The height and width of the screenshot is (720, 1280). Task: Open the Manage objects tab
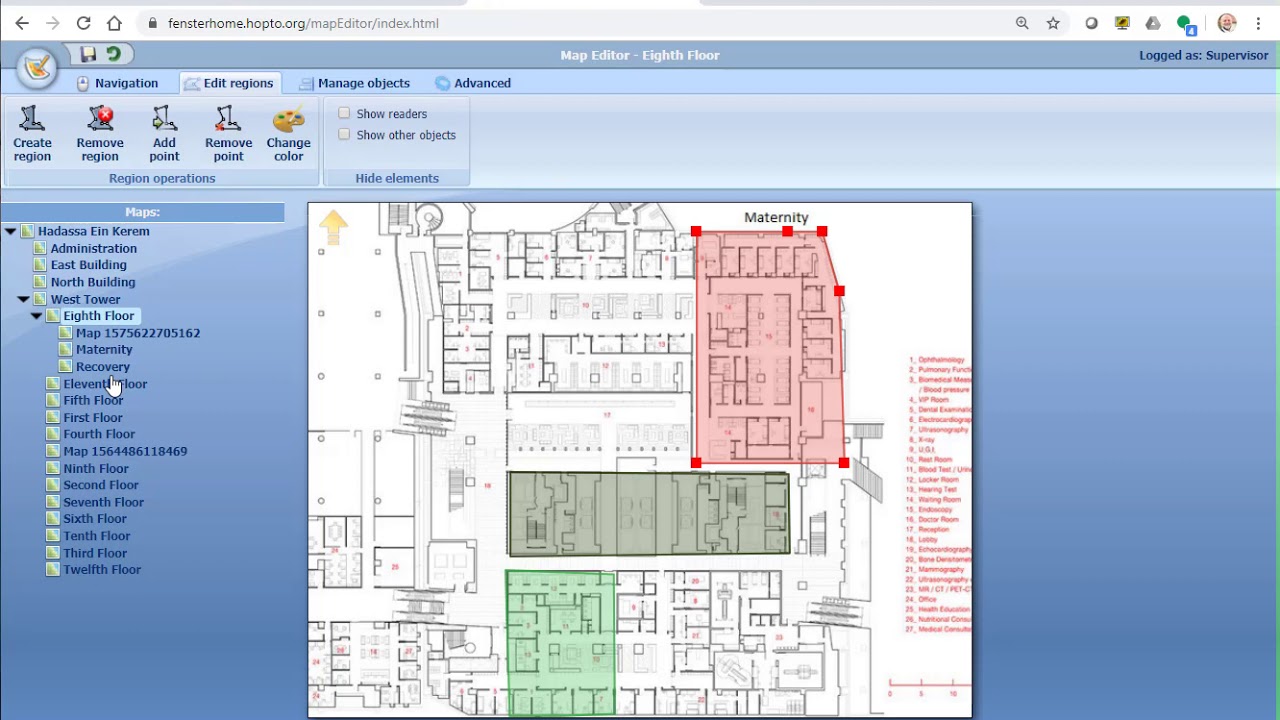coord(354,83)
